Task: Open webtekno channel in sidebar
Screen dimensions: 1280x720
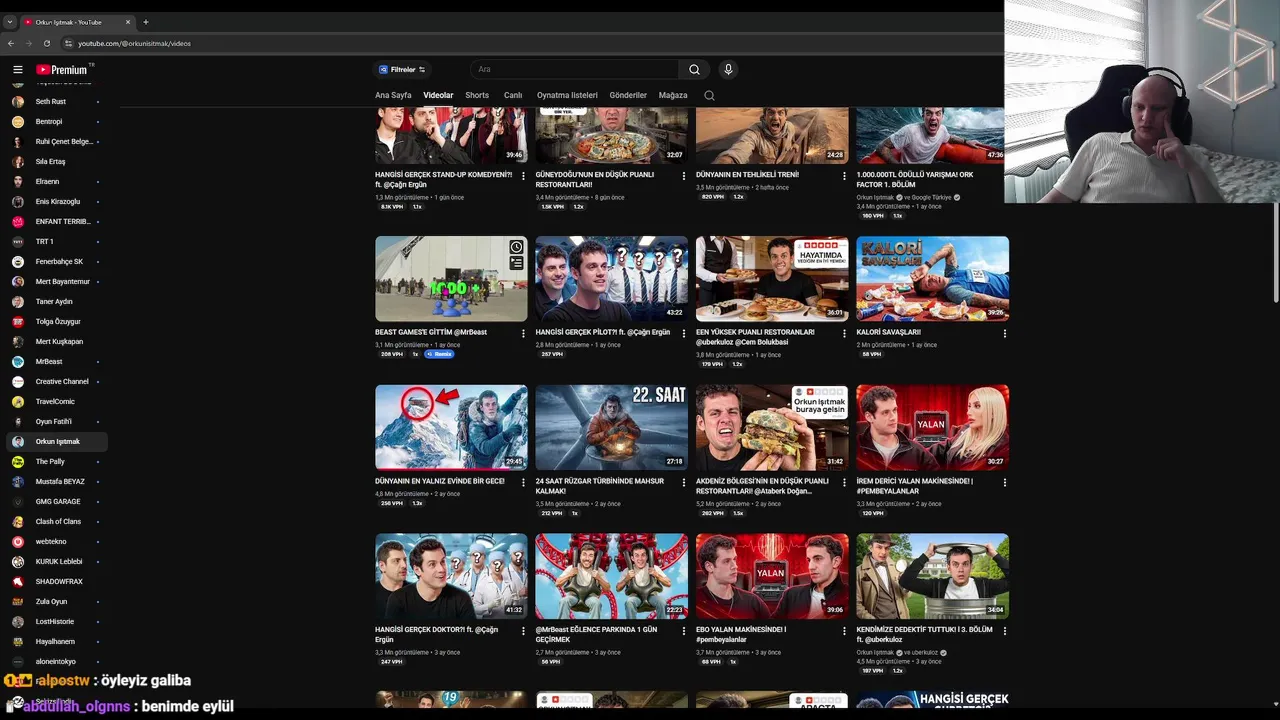Action: click(51, 541)
